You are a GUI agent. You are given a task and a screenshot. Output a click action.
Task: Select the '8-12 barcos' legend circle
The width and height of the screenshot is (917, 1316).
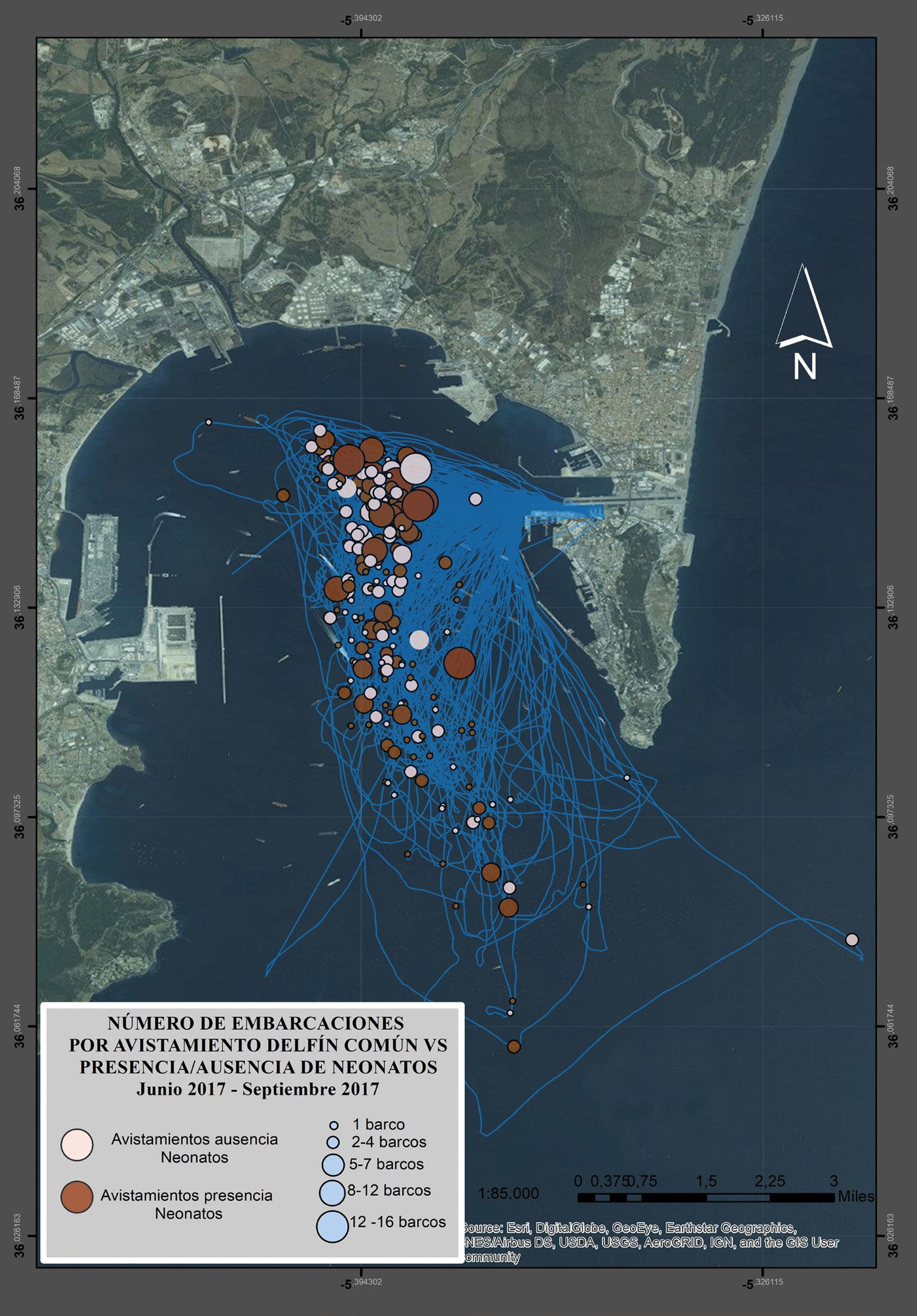click(x=332, y=1192)
